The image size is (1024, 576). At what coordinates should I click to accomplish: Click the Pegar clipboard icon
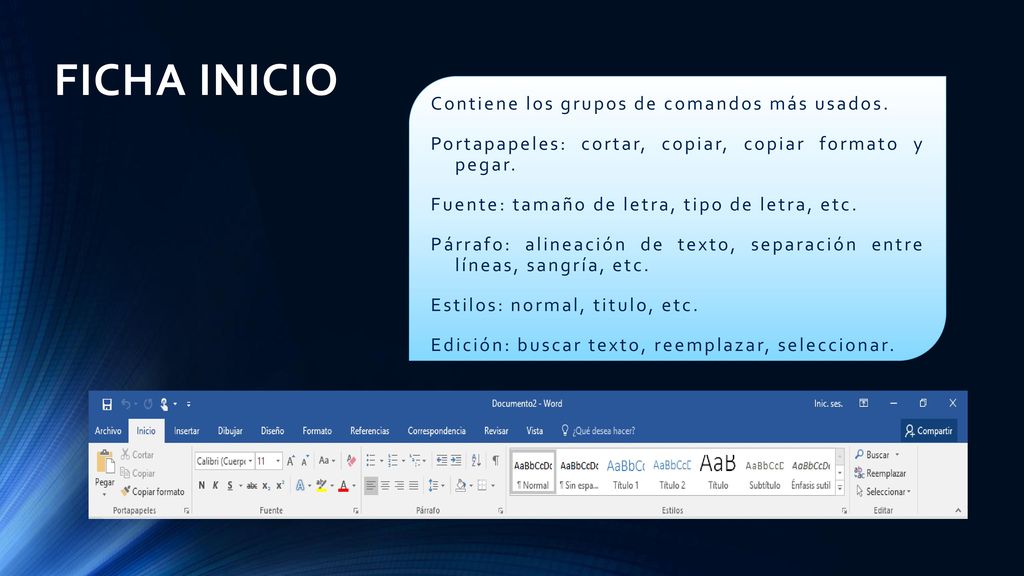tap(104, 461)
